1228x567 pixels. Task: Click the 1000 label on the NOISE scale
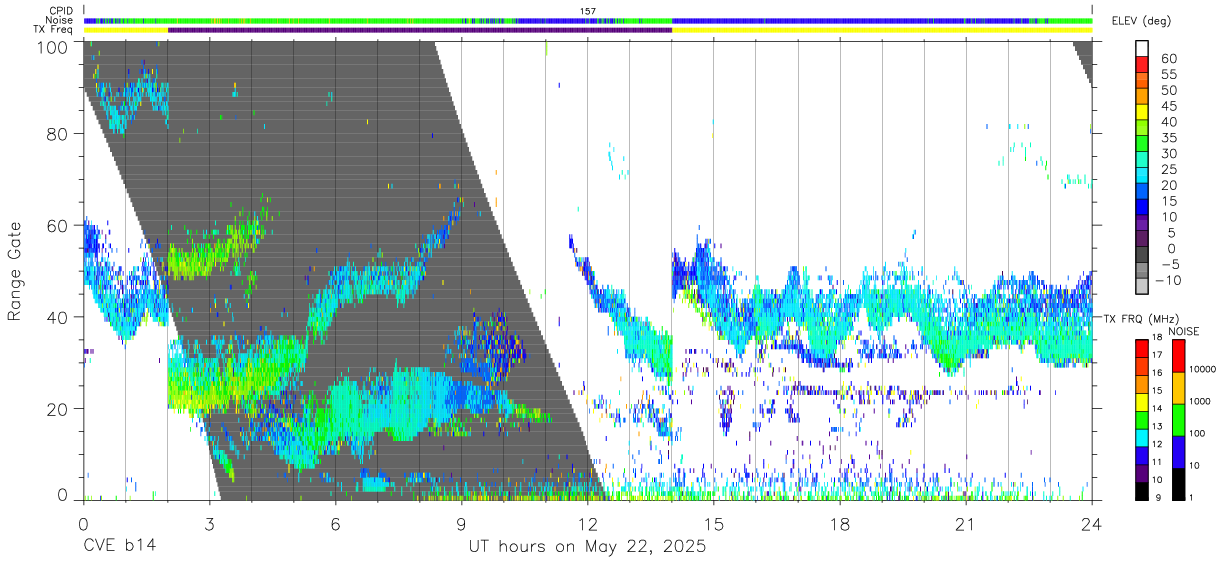[x=1202, y=402]
